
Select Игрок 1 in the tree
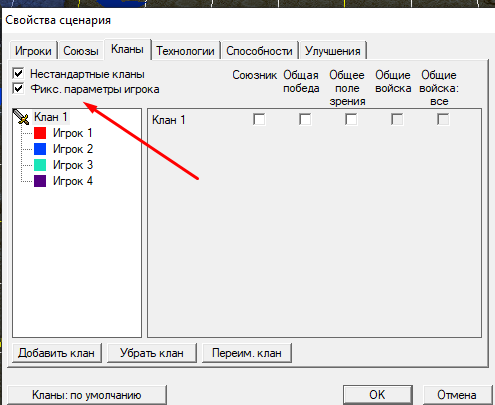click(72, 133)
